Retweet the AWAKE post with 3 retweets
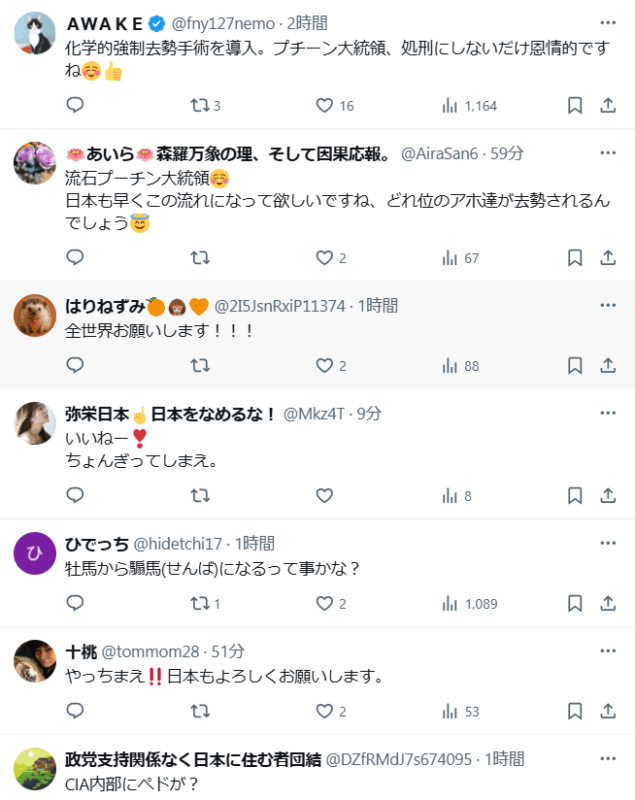 tap(200, 105)
